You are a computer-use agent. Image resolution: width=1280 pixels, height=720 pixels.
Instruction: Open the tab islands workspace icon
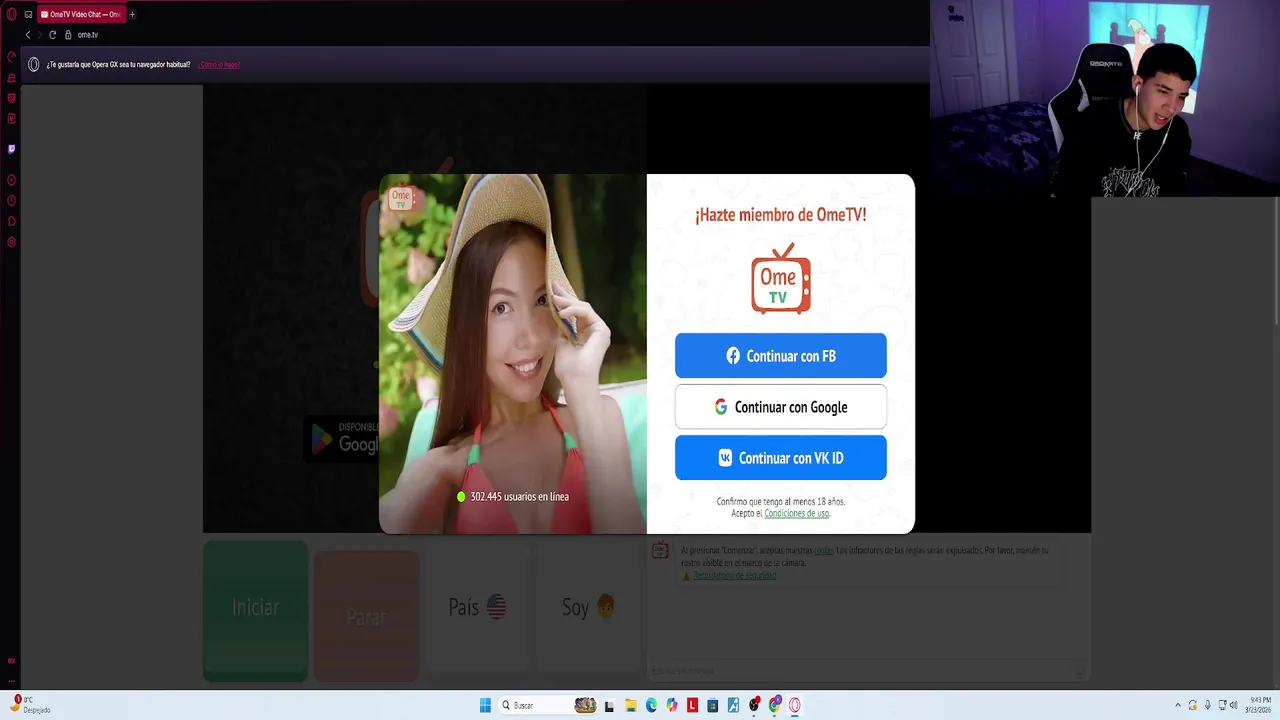(28, 14)
